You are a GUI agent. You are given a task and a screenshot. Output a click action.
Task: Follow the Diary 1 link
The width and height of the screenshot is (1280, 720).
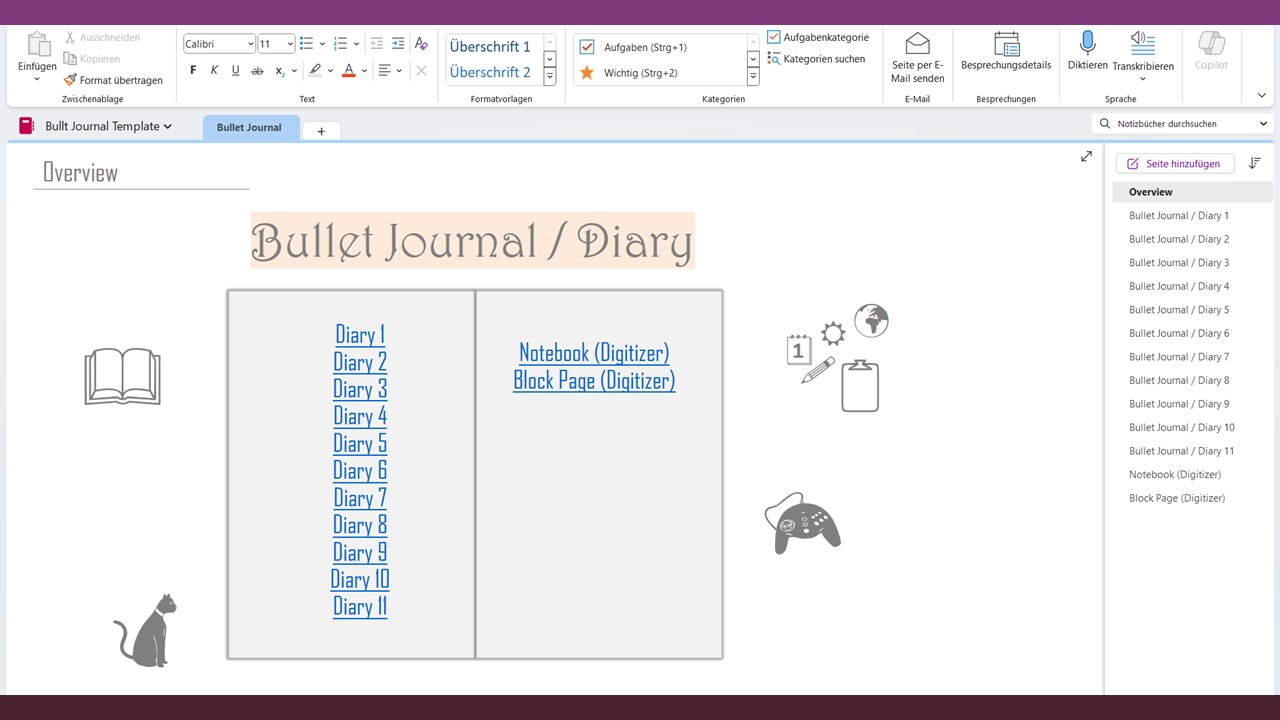pyautogui.click(x=360, y=335)
